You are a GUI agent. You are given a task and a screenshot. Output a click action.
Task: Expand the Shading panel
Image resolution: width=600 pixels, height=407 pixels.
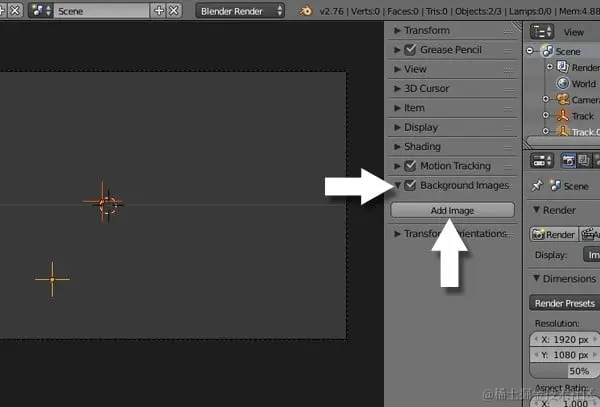[x=397, y=147]
